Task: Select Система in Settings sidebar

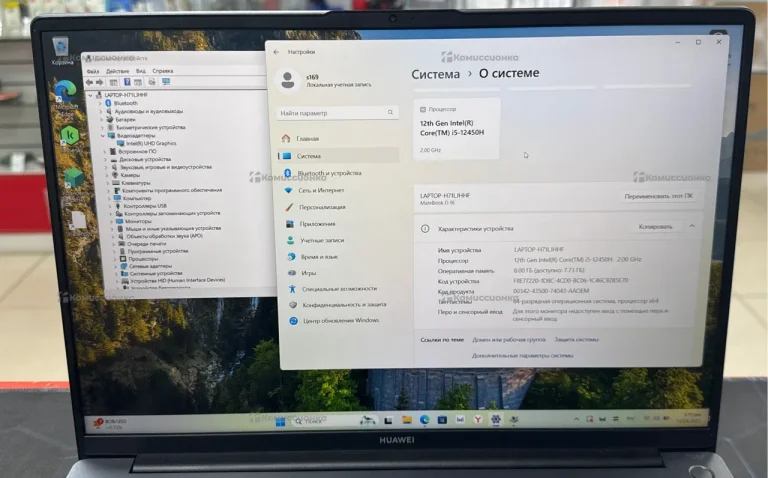Action: coord(338,156)
